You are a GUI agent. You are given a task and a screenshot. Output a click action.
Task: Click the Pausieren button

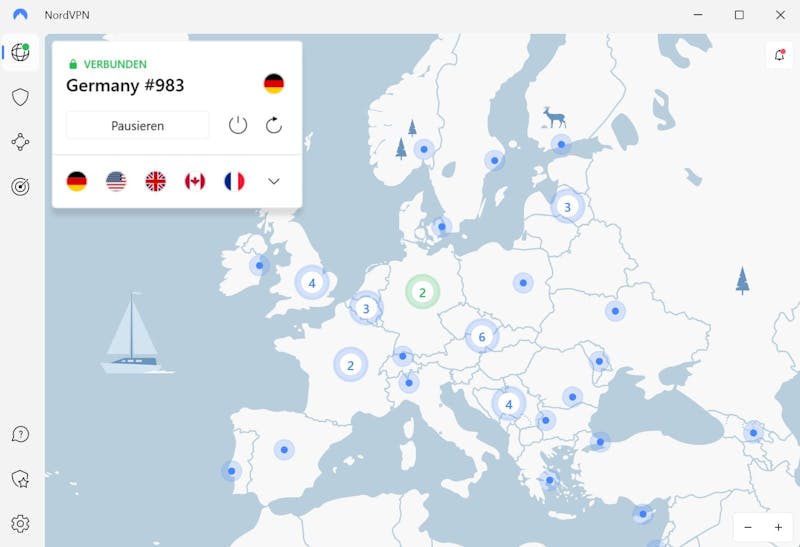point(137,126)
